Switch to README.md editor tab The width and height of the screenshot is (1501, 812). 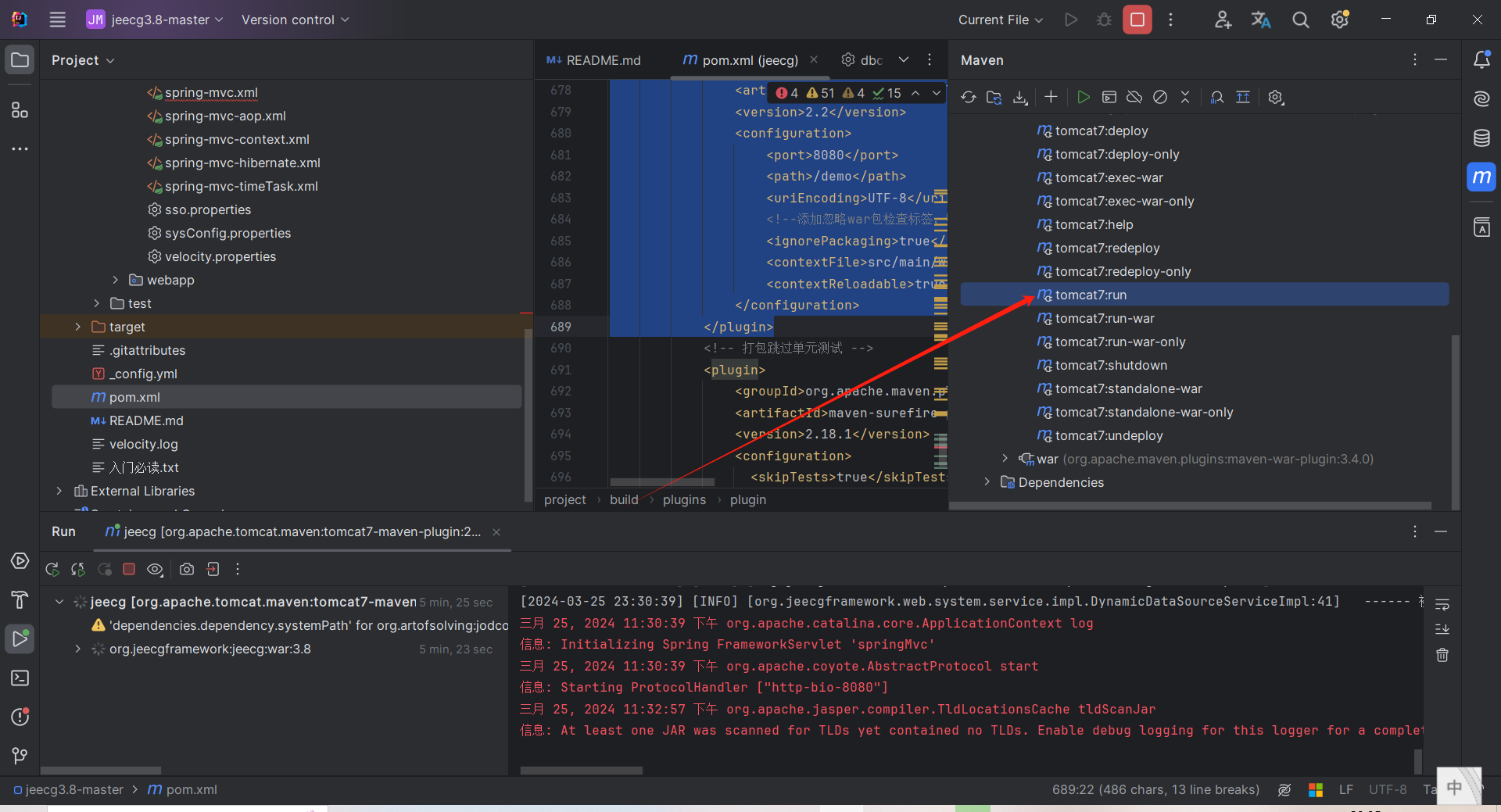594,60
